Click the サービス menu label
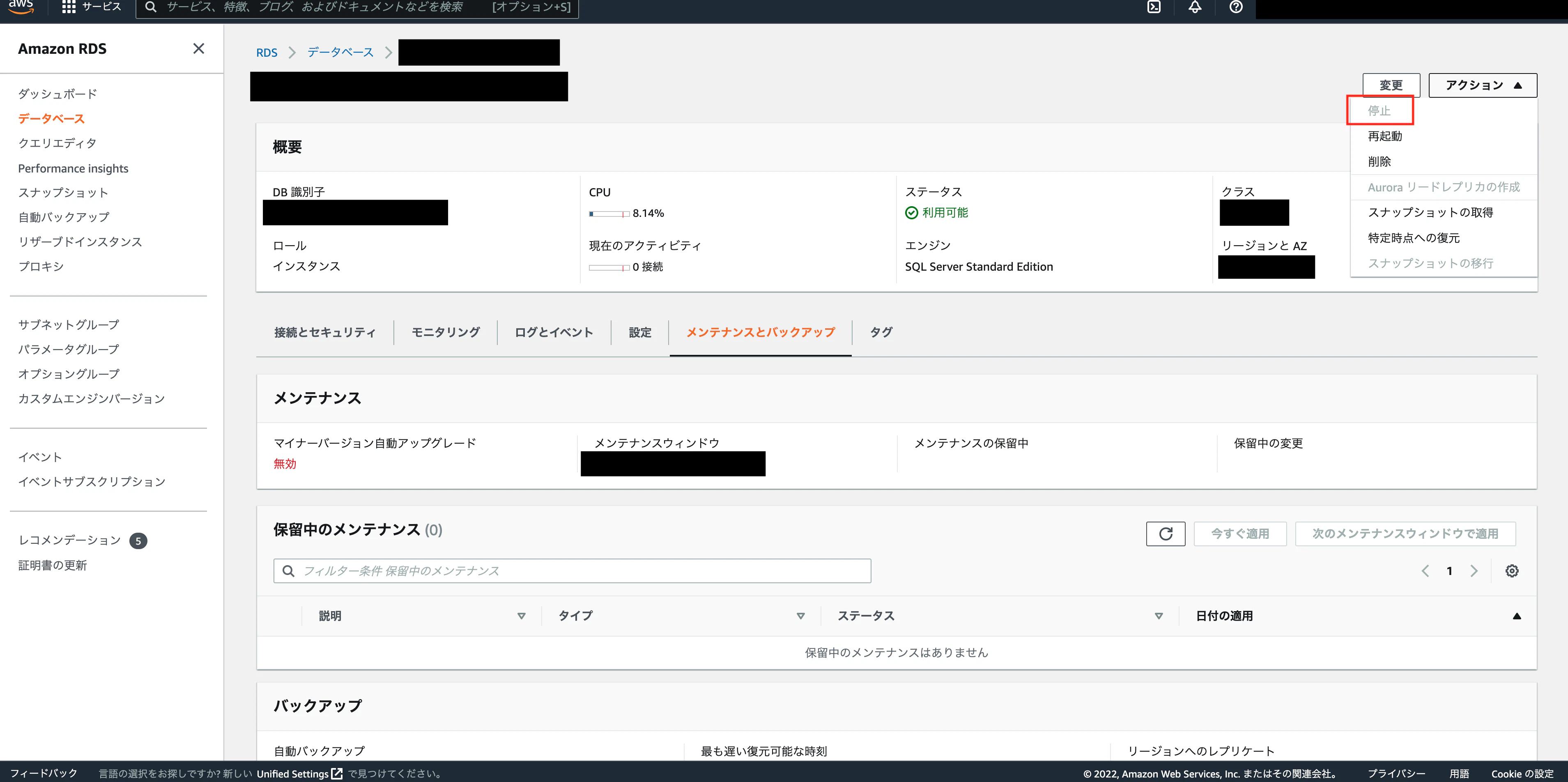 click(101, 7)
